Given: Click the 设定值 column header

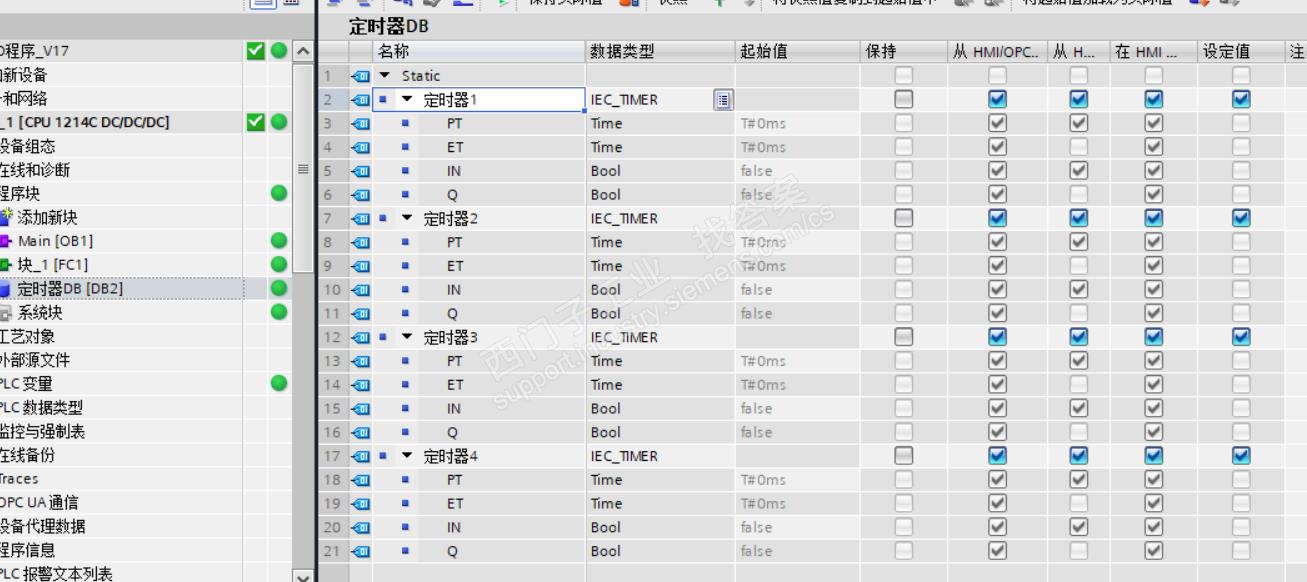Looking at the screenshot, I should [1241, 52].
